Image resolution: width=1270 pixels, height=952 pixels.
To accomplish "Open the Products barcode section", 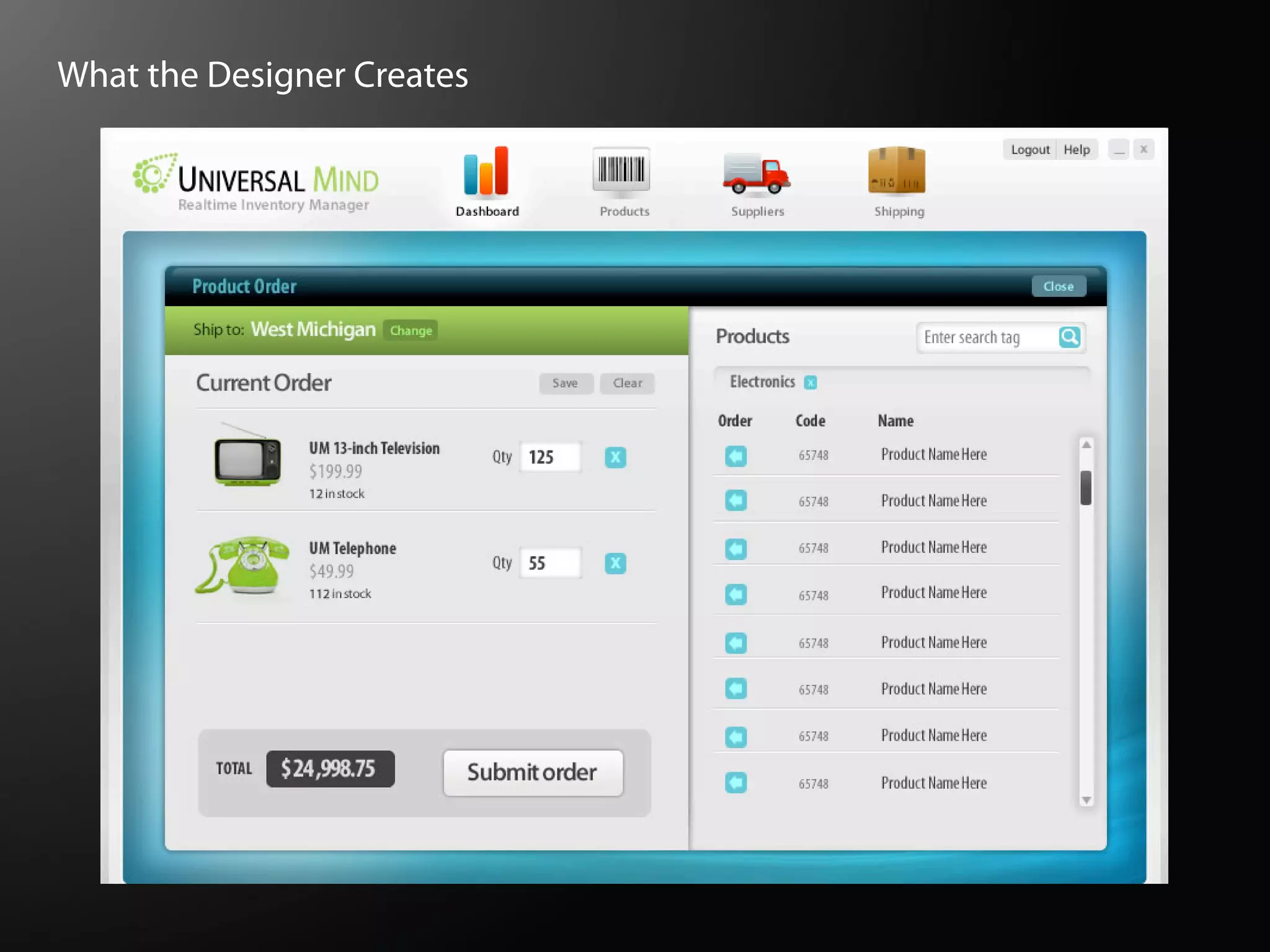I will click(623, 182).
